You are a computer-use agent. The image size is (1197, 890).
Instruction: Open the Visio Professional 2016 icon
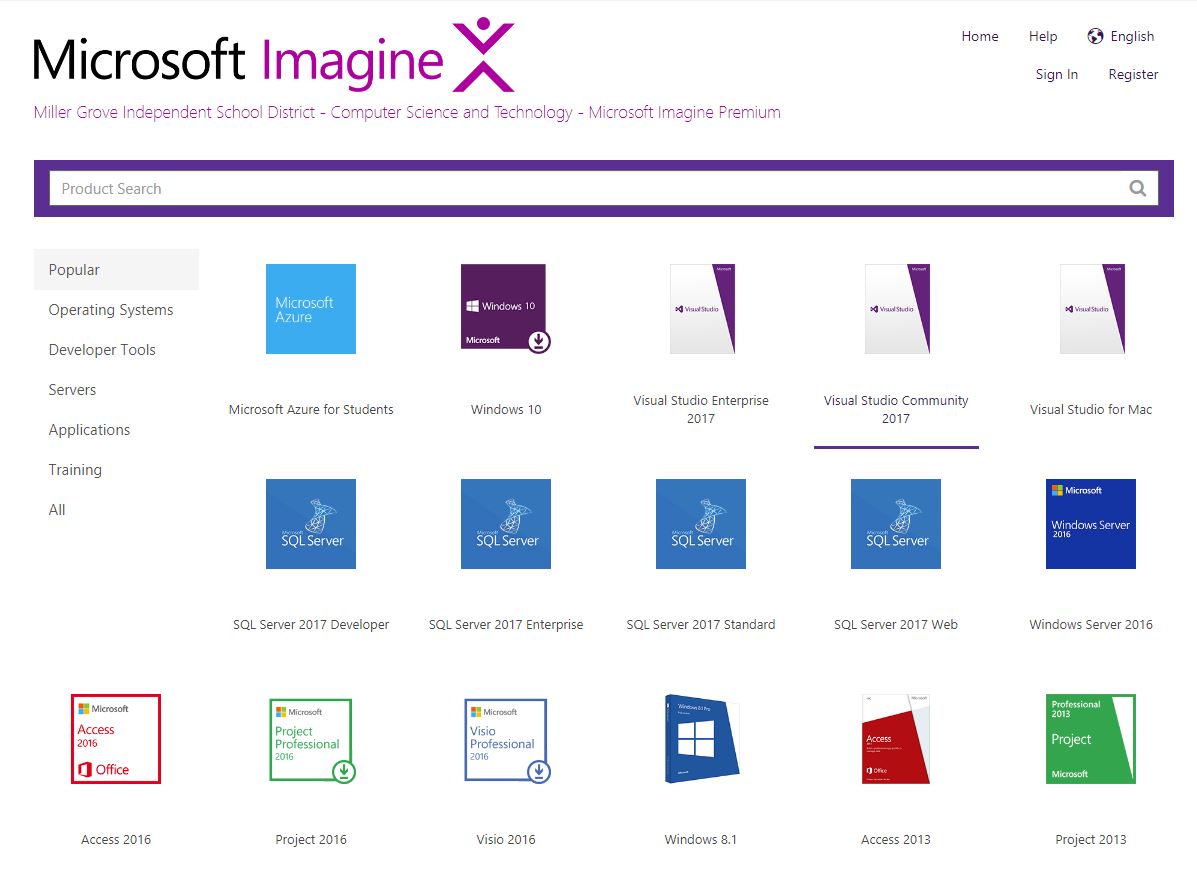(x=506, y=740)
